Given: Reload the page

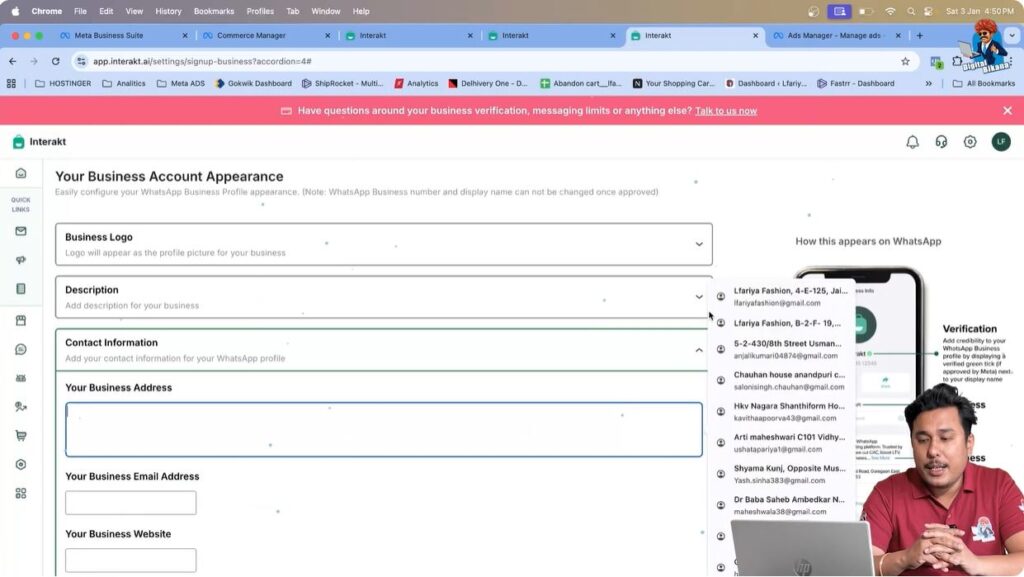Looking at the screenshot, I should tap(56, 61).
